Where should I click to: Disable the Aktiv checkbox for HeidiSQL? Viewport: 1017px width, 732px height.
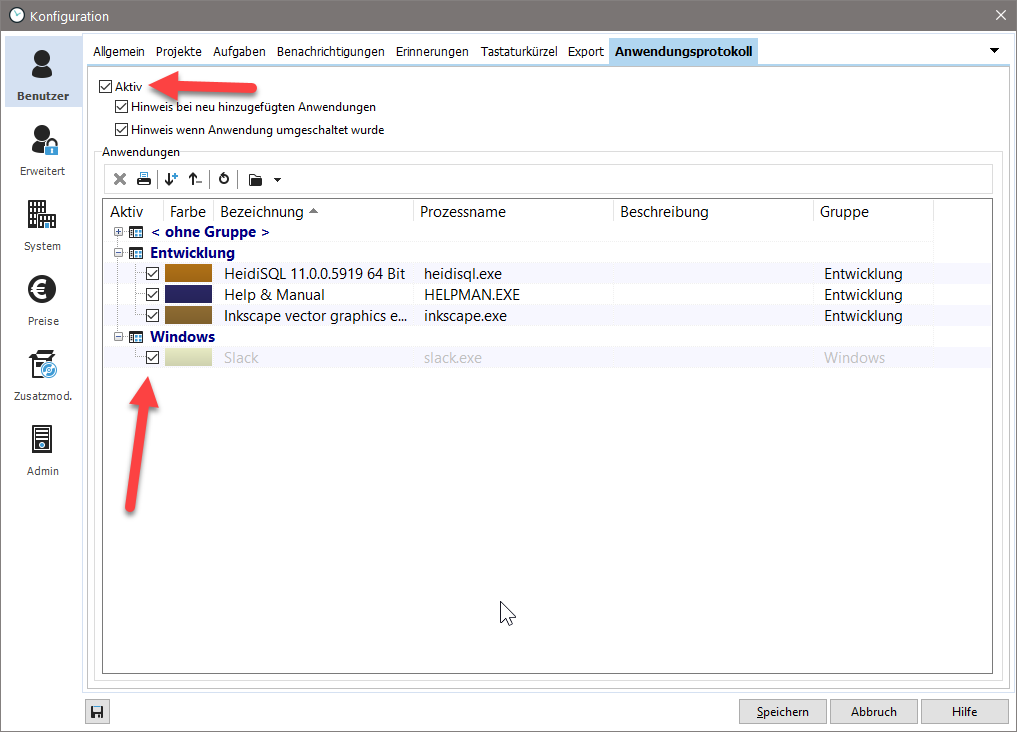pos(153,274)
